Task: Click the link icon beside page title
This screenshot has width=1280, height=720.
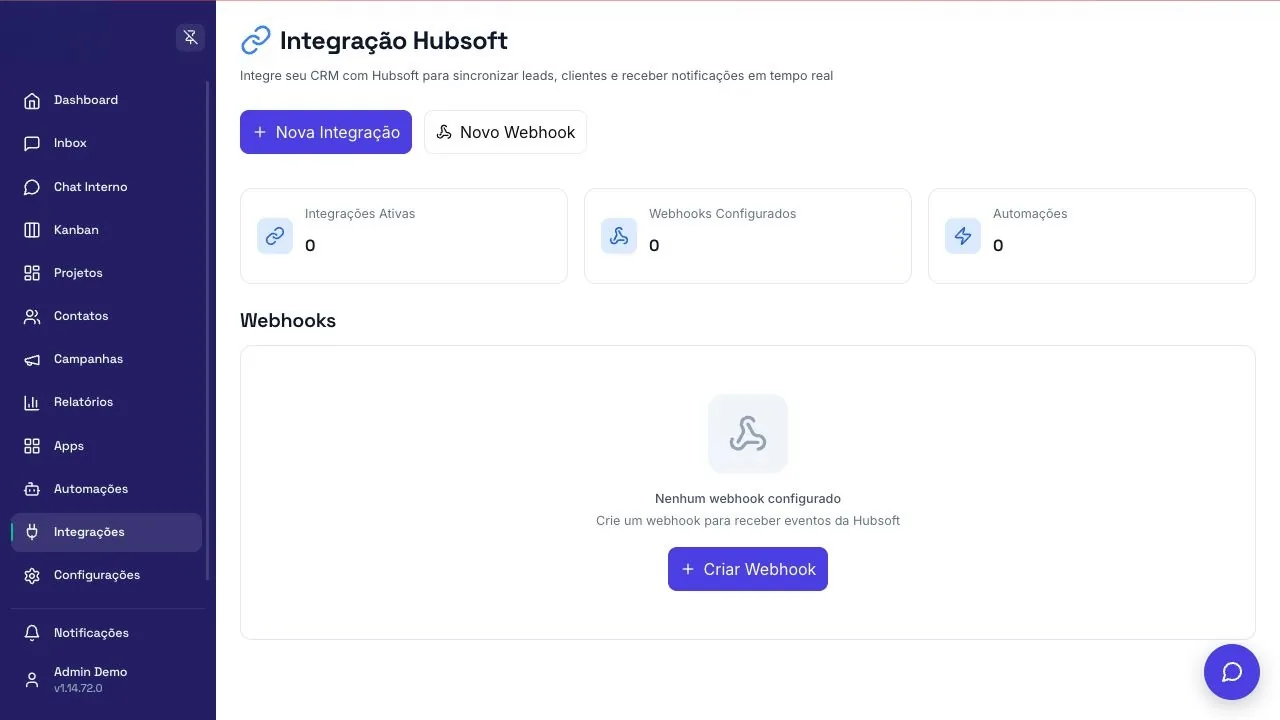Action: [x=256, y=41]
